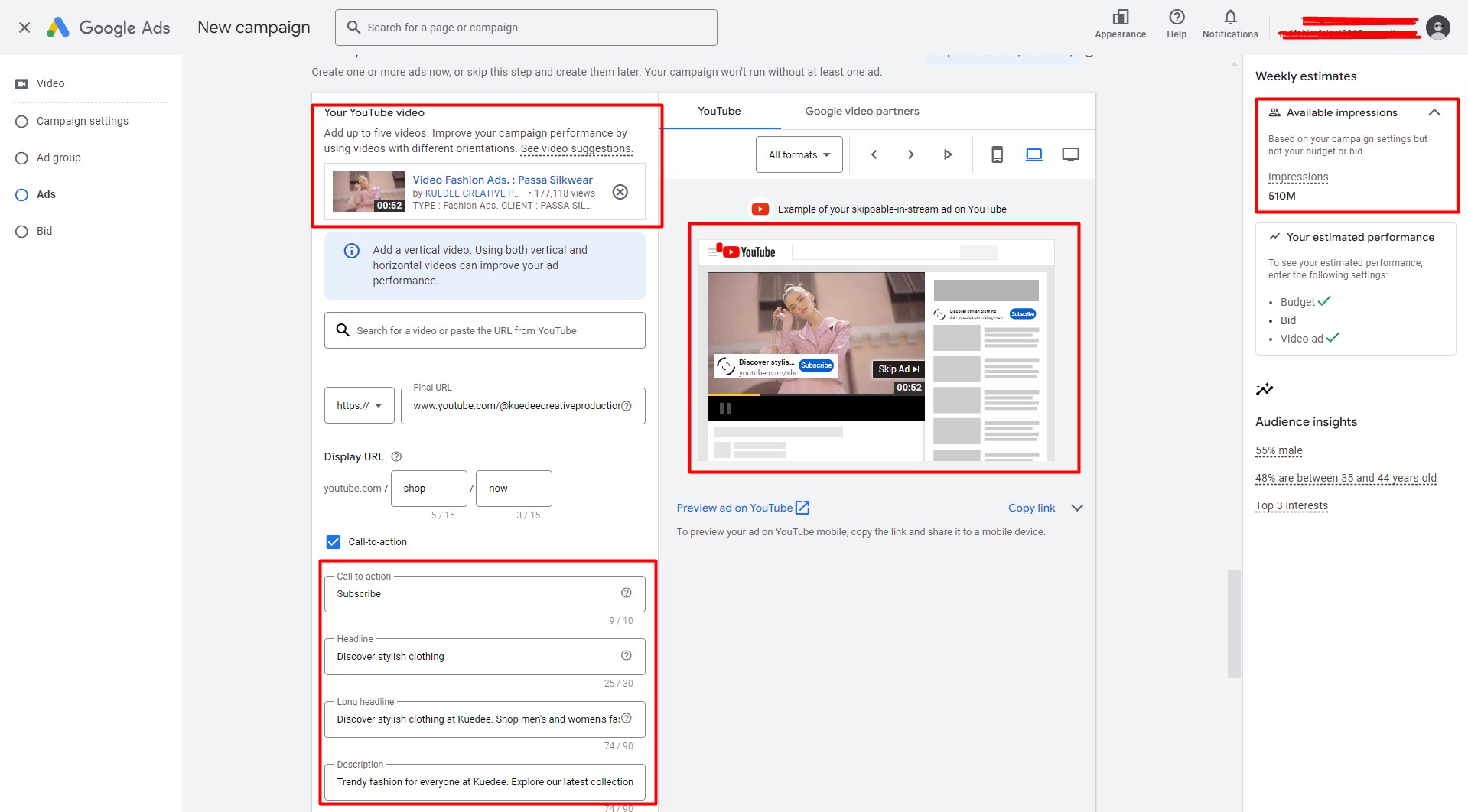Screen dimensions: 1468x812
Task: Show help for the Headline field
Action: pos(626,655)
